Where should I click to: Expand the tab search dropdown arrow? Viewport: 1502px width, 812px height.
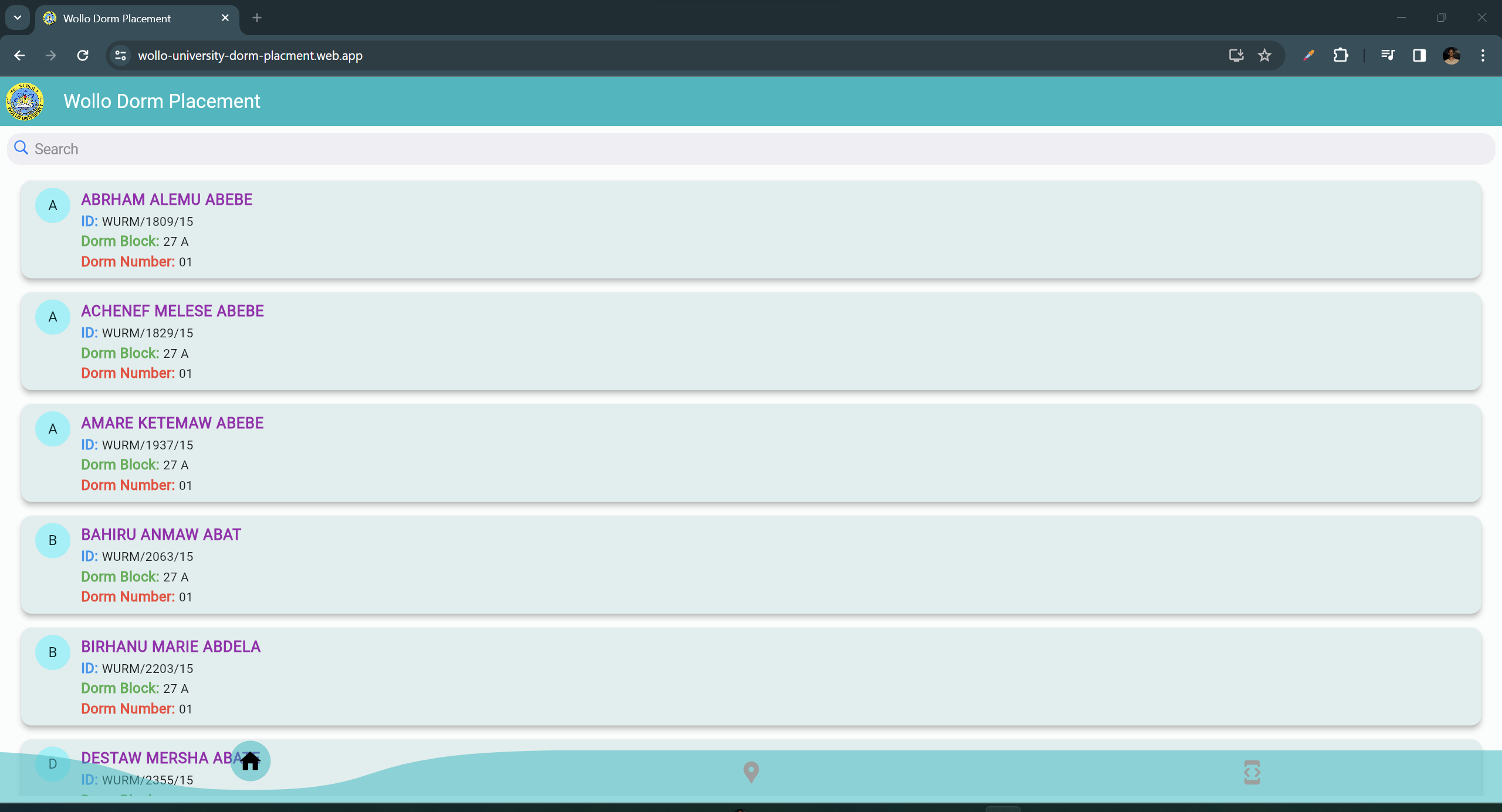[18, 18]
